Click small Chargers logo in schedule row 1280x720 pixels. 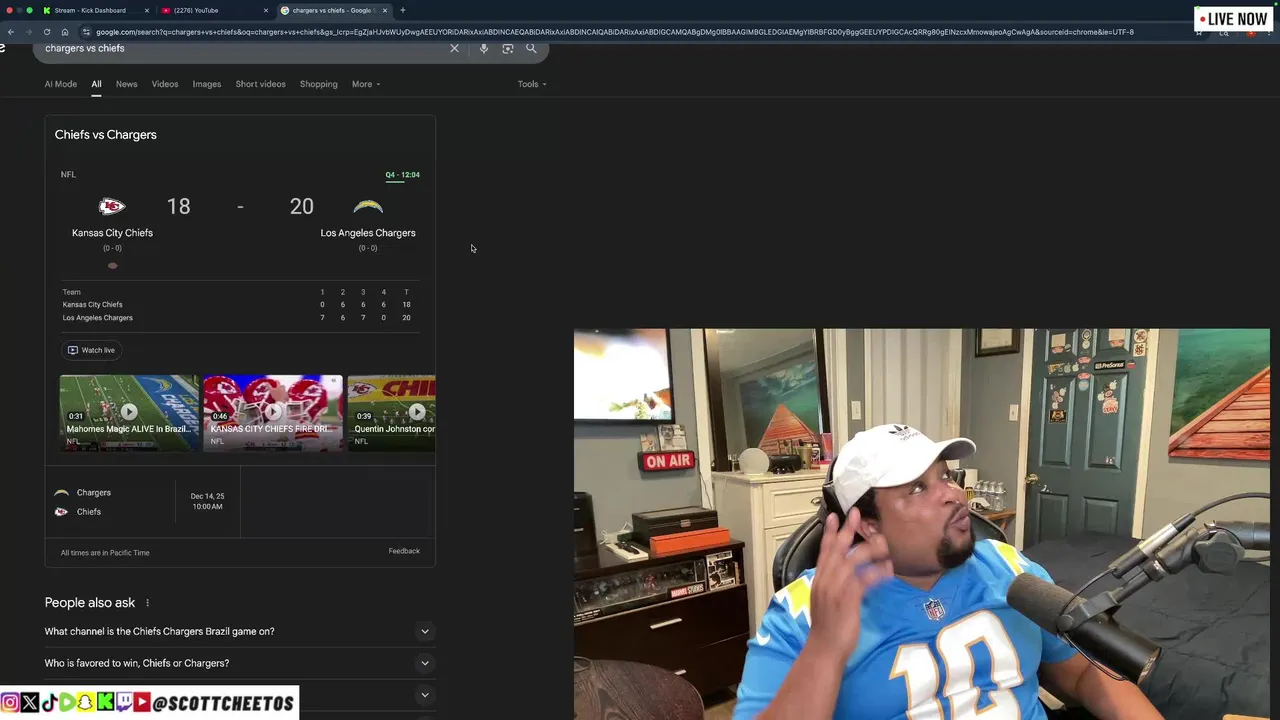(61, 493)
